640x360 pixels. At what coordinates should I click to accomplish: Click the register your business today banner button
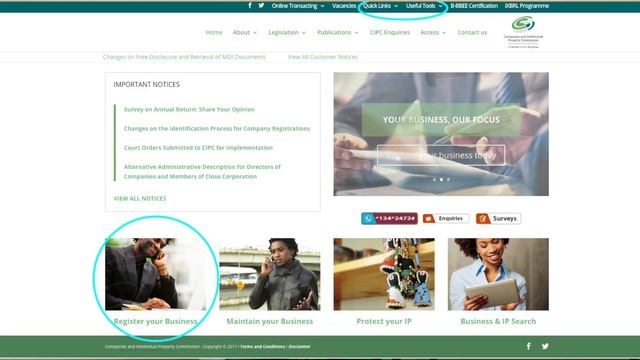pos(441,155)
